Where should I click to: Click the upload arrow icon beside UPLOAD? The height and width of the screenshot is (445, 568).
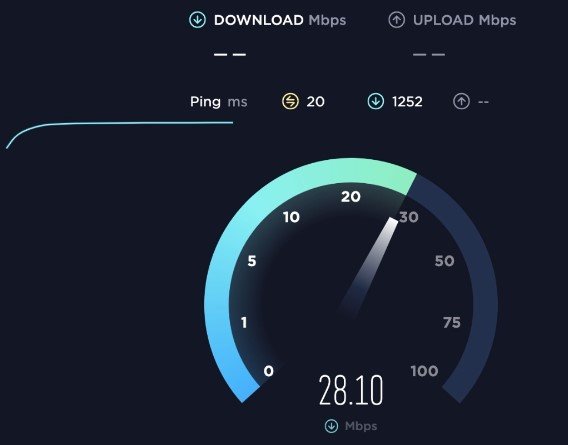pyautogui.click(x=397, y=20)
